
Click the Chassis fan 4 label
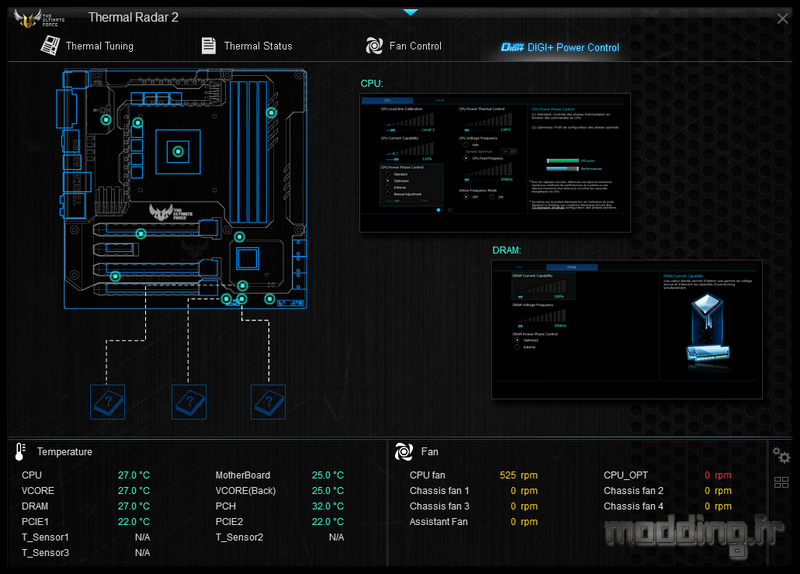[x=633, y=506]
